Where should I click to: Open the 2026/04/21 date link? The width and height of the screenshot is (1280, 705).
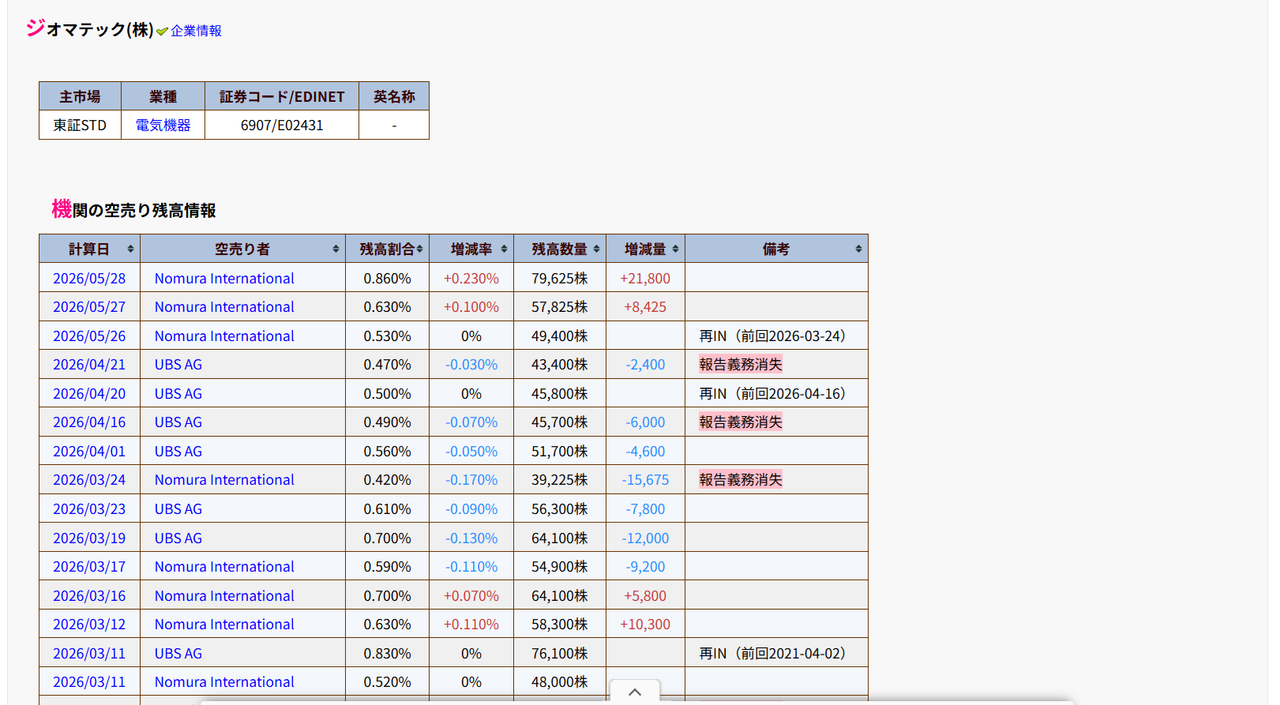(89, 365)
